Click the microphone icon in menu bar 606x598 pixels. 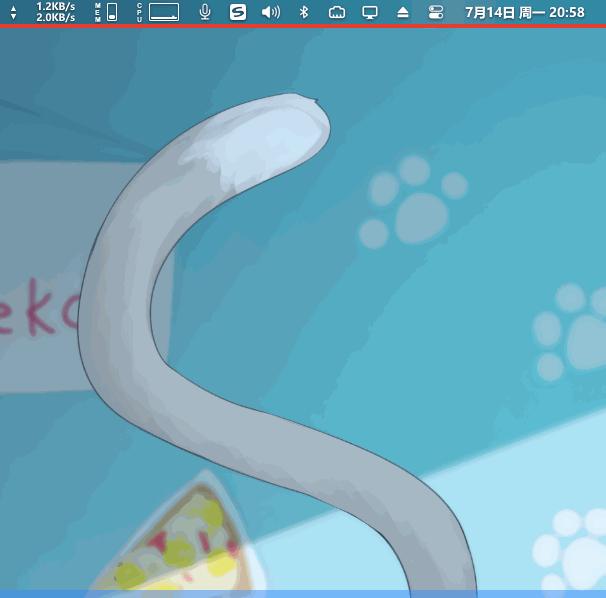(205, 12)
